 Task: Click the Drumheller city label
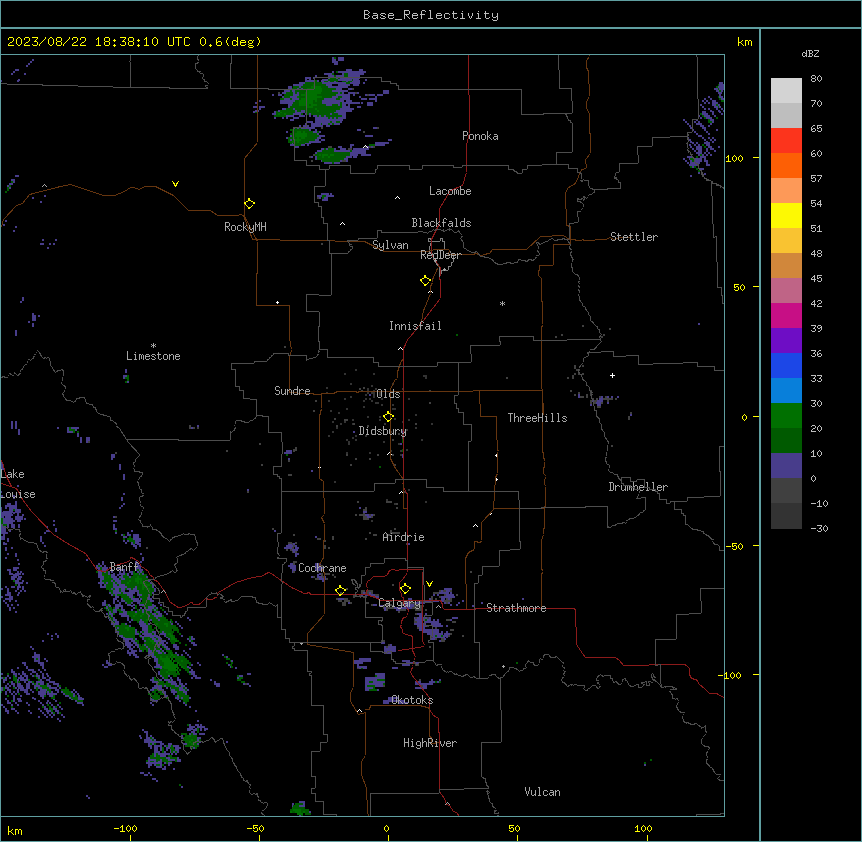pyautogui.click(x=638, y=487)
